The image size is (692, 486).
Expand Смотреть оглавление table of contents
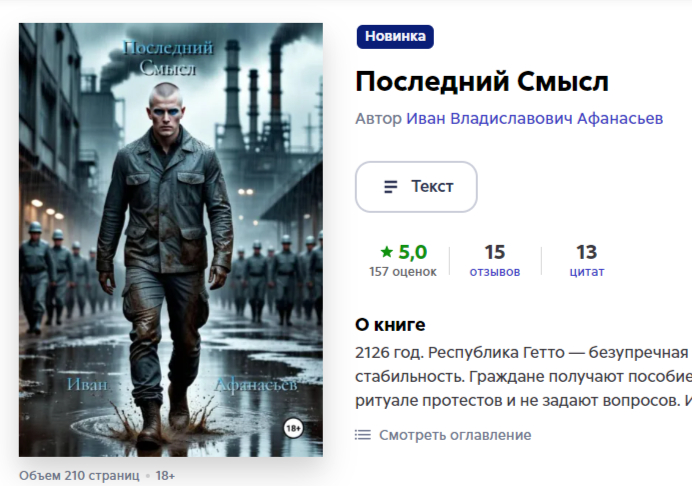(455, 435)
